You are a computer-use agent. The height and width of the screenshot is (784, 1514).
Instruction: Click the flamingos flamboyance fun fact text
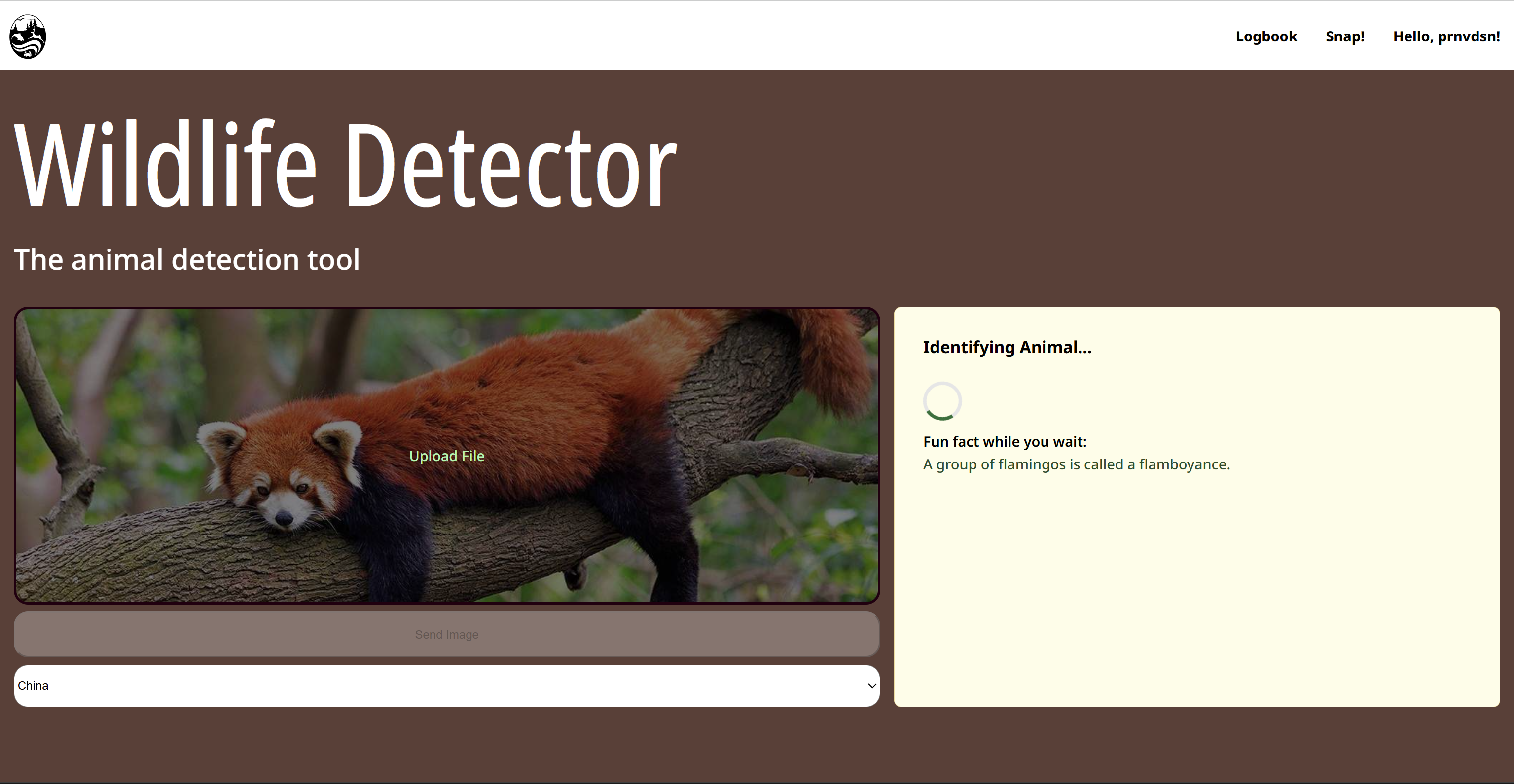tap(1076, 465)
